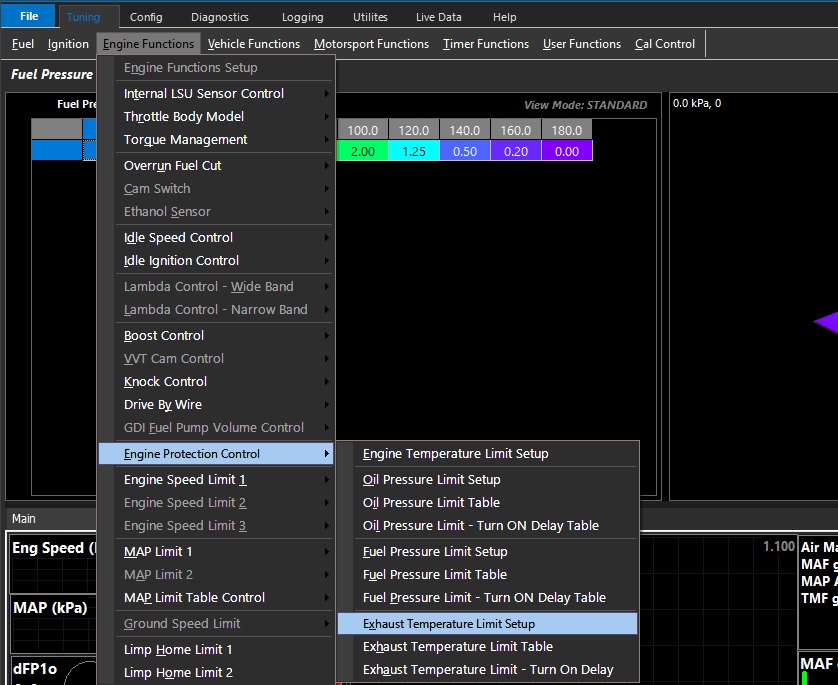Open Exhaust Temperature Limit Setup
Screen dimensions: 838x685
(448, 624)
